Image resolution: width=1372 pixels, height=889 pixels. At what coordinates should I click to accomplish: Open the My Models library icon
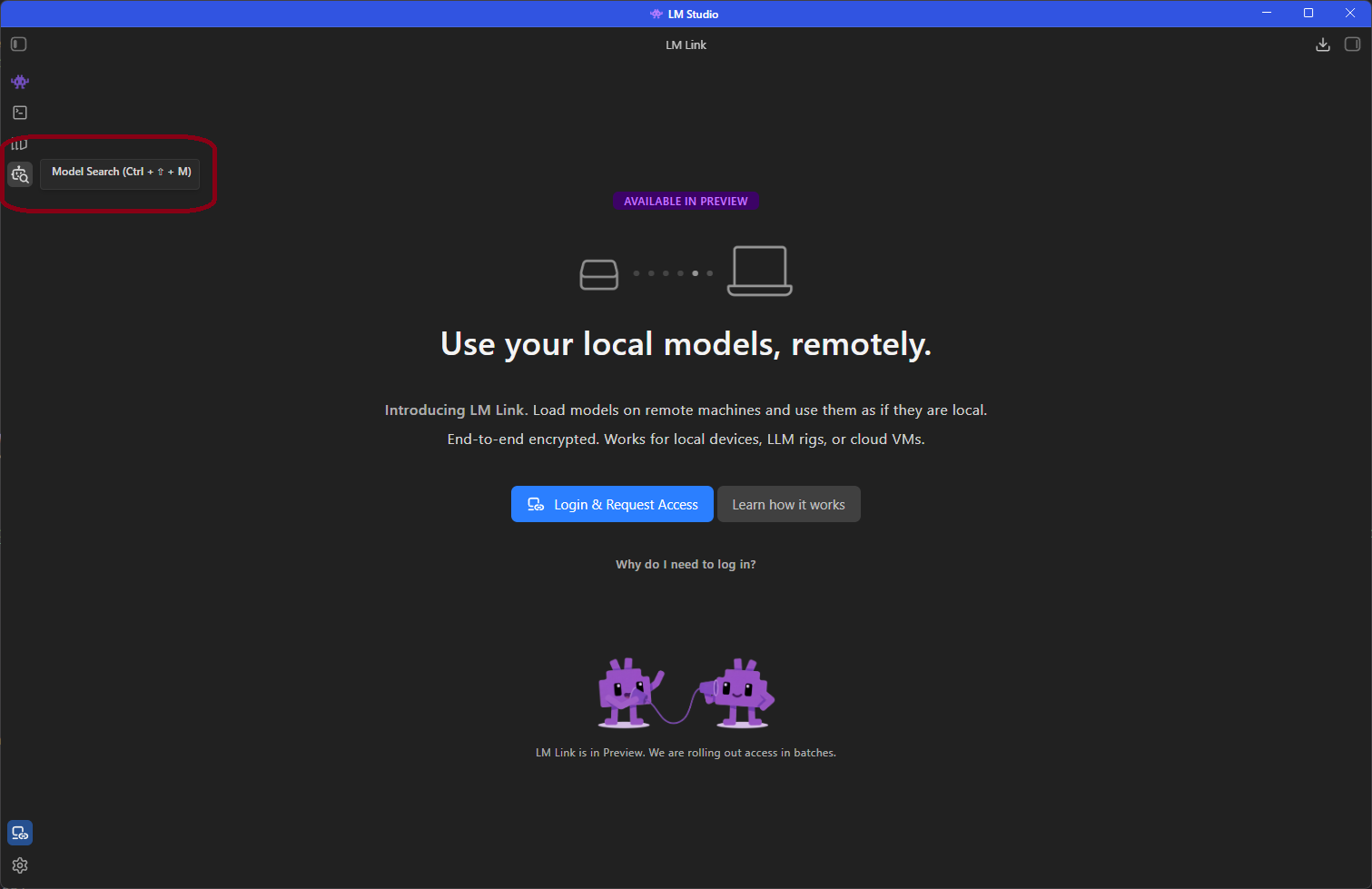click(20, 143)
